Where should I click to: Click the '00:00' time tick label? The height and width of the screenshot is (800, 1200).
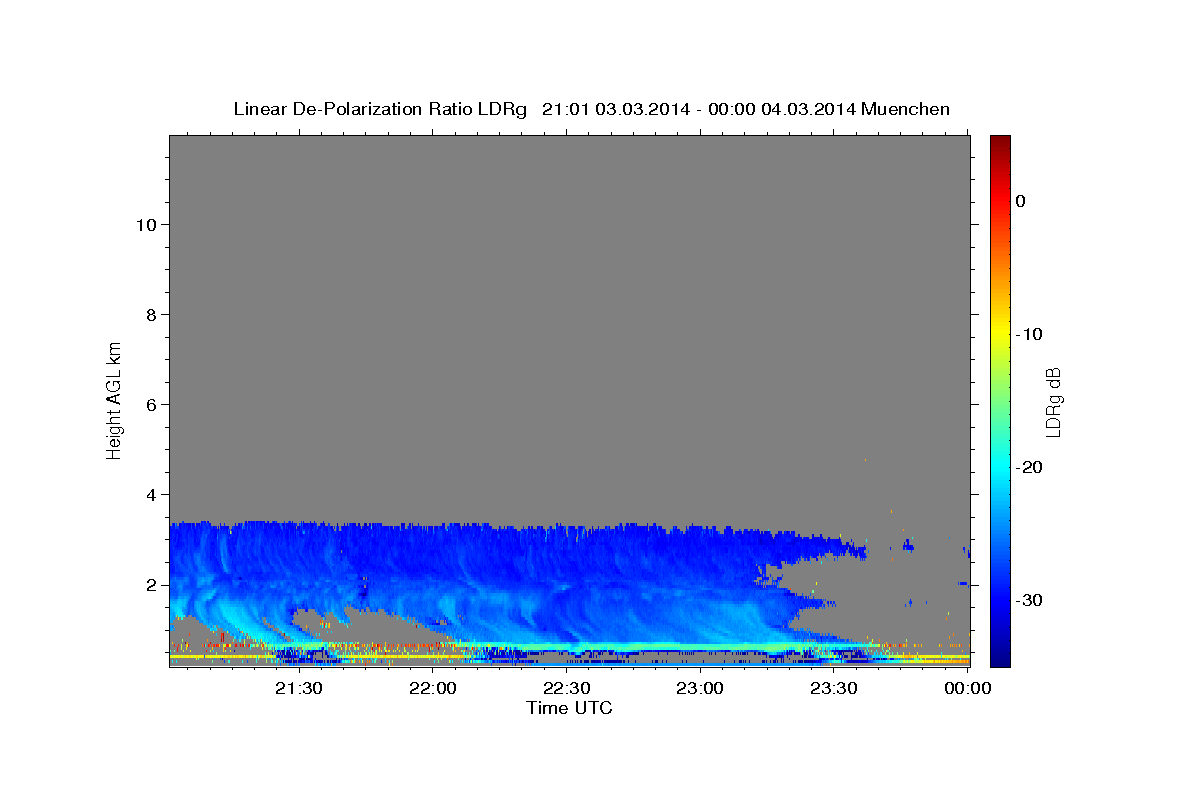pos(968,688)
